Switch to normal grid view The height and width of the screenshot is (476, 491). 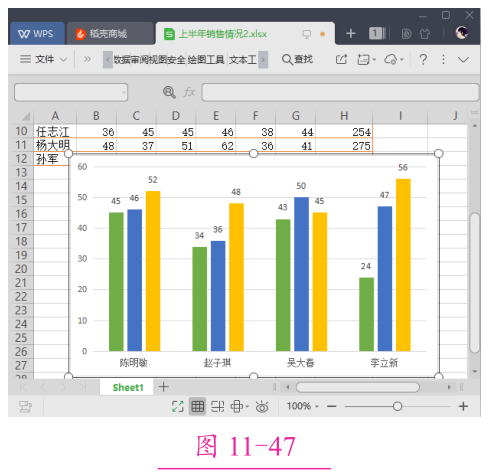tap(198, 406)
